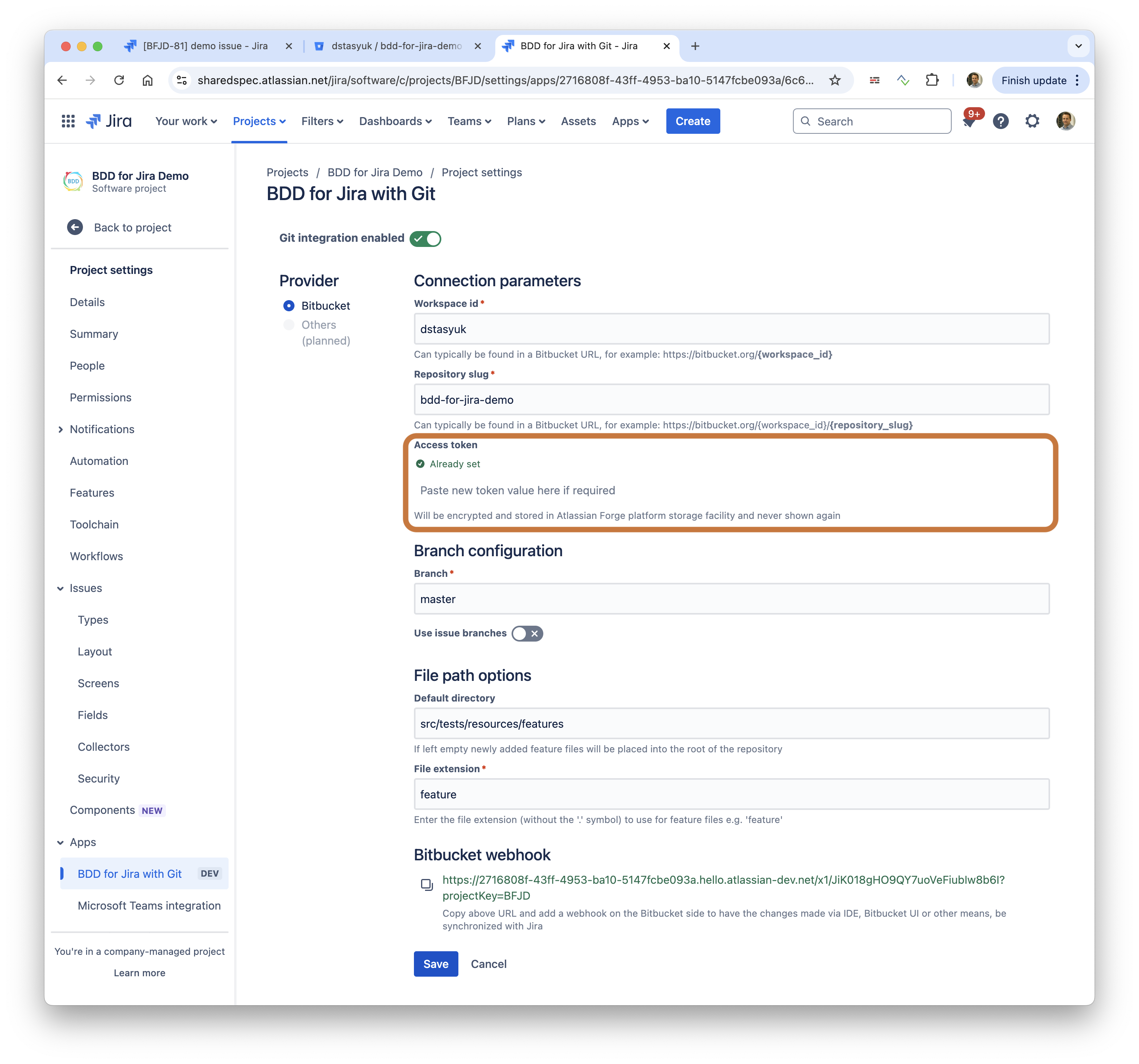Click the Repository slug input field
This screenshot has width=1139, height=1064.
coord(731,399)
